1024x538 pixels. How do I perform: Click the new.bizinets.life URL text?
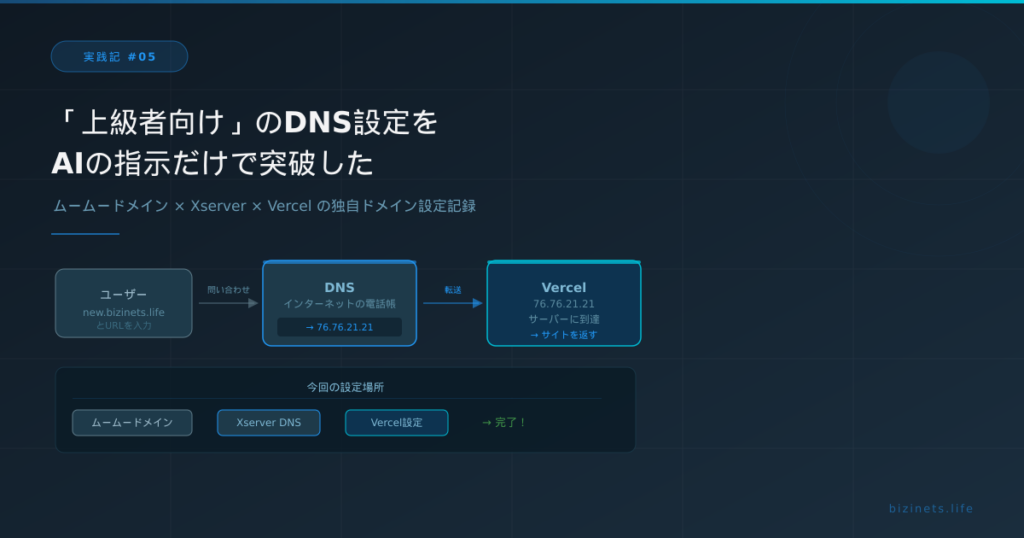point(123,313)
